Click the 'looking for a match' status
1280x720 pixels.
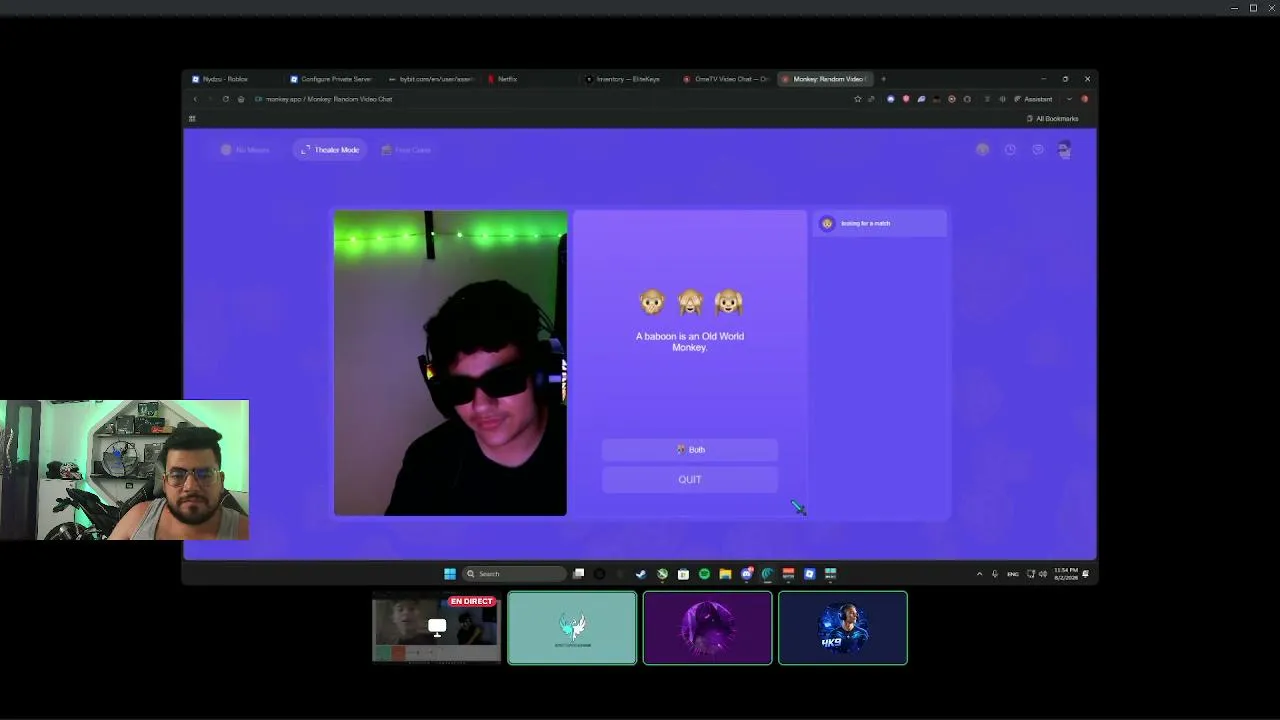pyautogui.click(x=879, y=223)
